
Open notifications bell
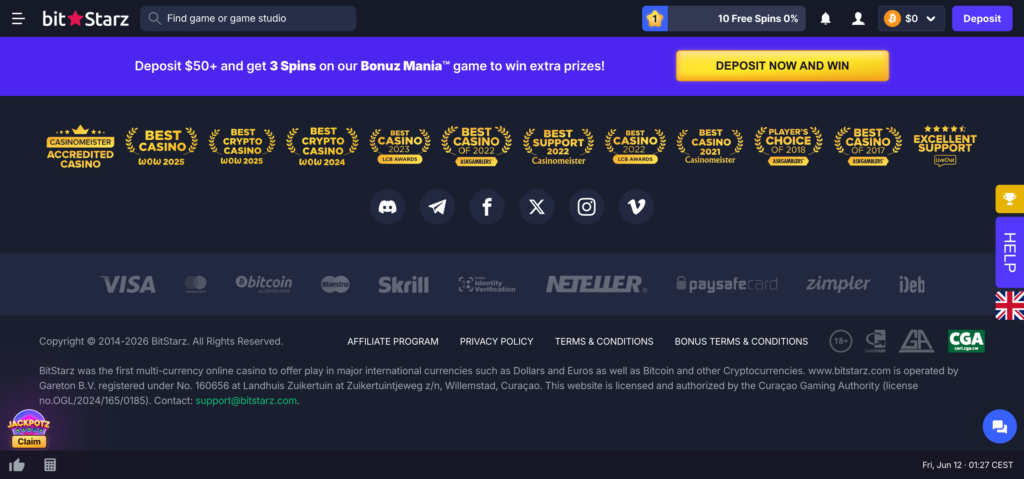click(x=825, y=19)
